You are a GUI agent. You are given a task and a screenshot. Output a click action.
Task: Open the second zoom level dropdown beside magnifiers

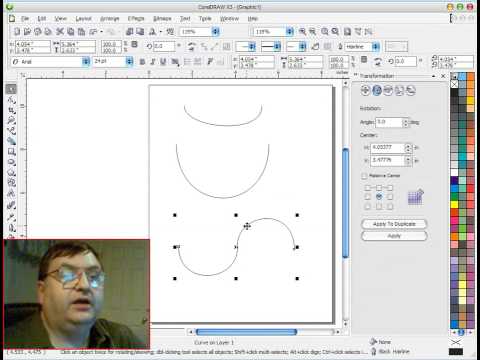coord(290,32)
